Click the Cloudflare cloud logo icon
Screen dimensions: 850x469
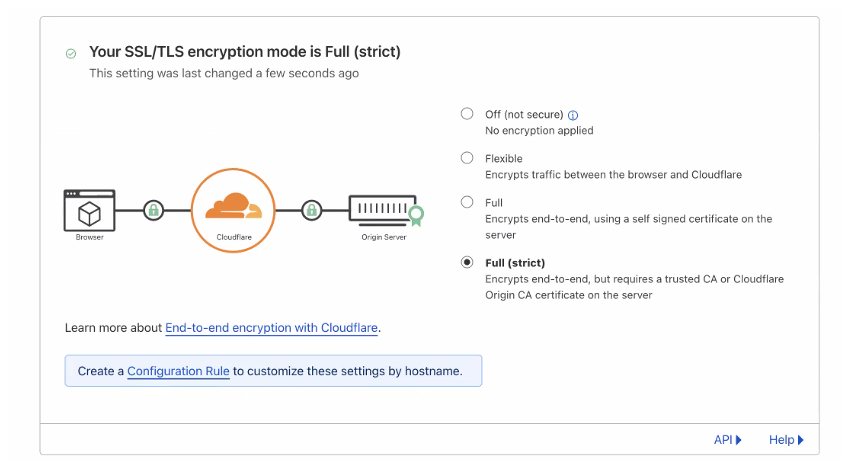coord(232,206)
